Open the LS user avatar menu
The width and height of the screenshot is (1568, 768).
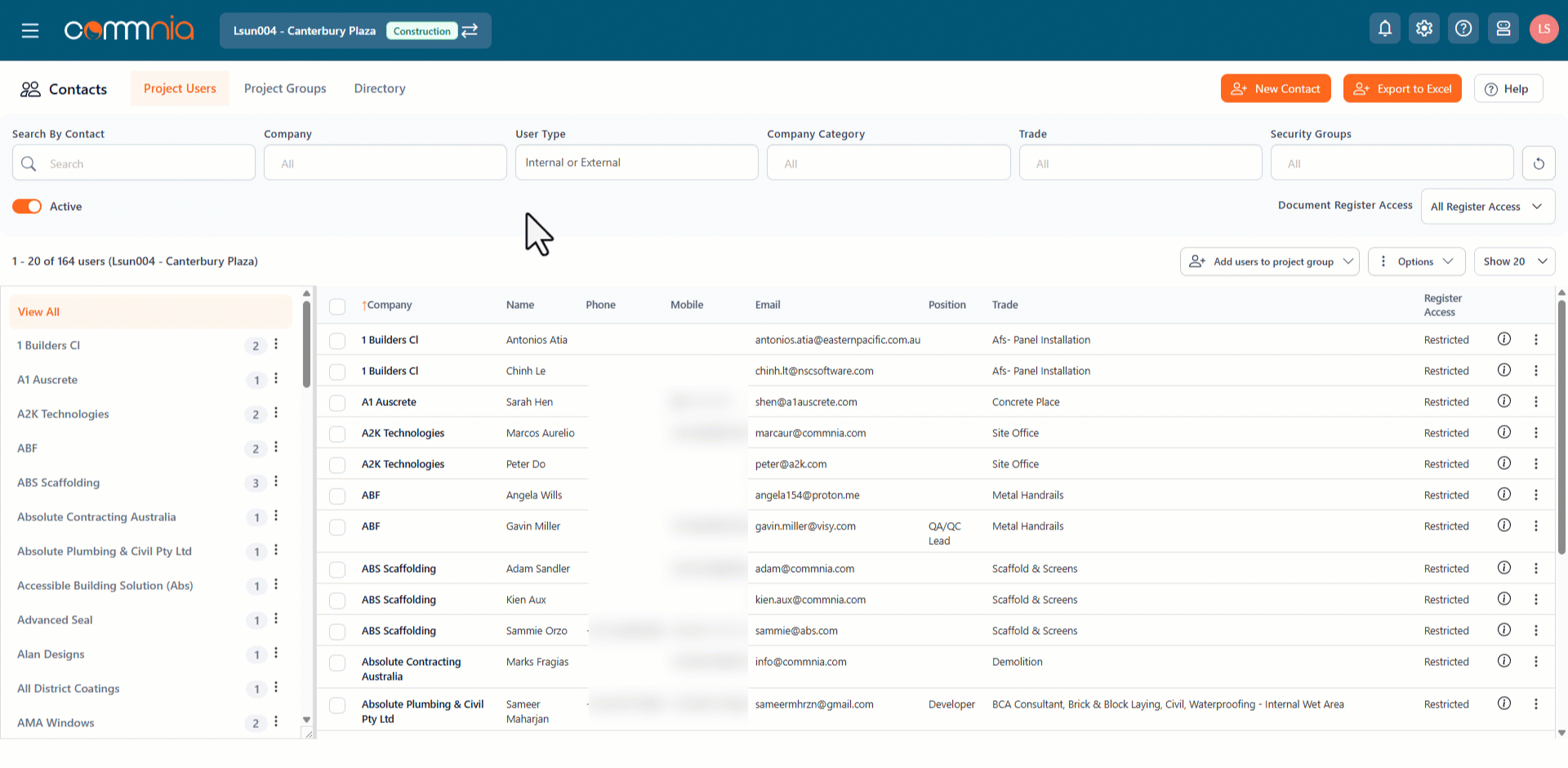click(x=1543, y=29)
